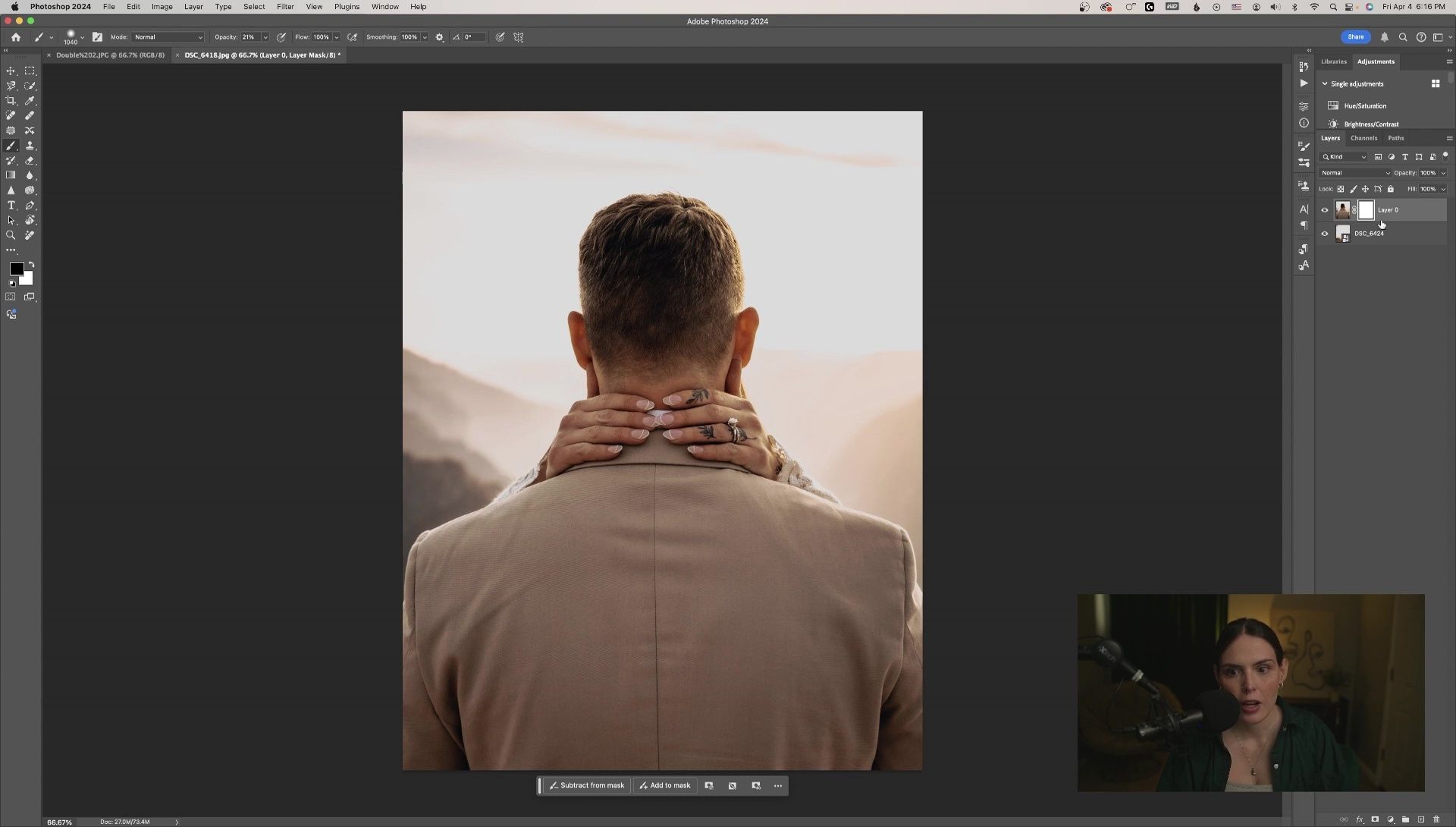Open the black foreground color swatch
The height and width of the screenshot is (827, 1456).
click(16, 269)
